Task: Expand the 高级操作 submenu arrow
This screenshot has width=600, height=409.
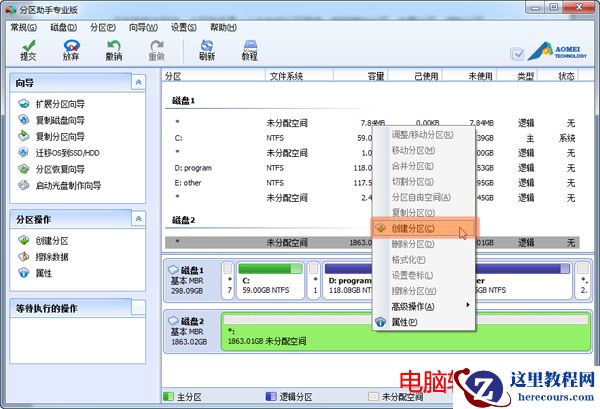Action: click(468, 305)
